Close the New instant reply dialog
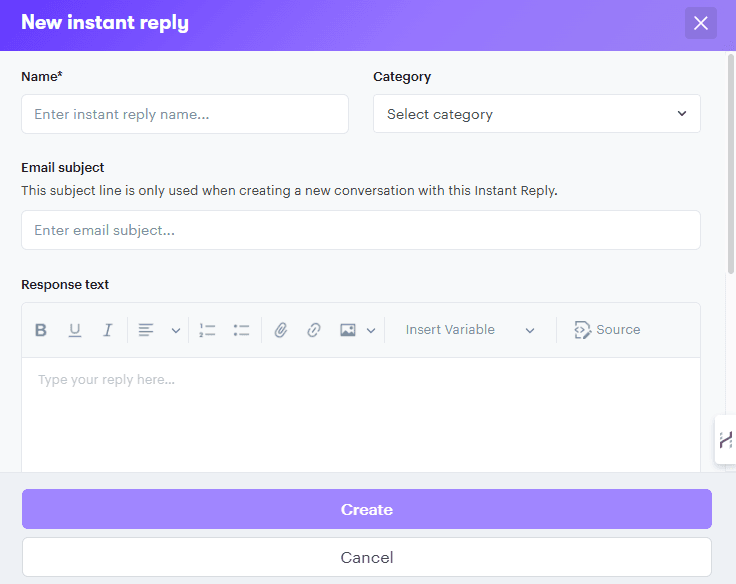This screenshot has height=584, width=736. 700,23
